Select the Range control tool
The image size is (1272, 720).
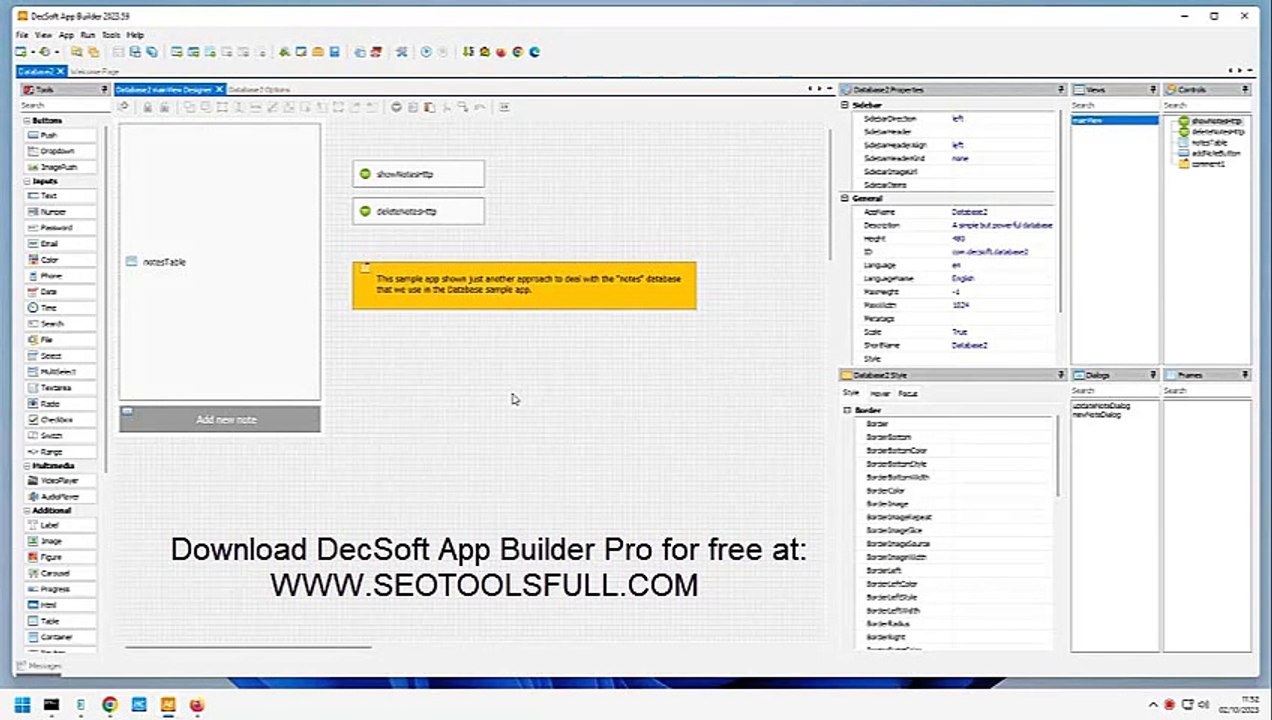[62, 452]
